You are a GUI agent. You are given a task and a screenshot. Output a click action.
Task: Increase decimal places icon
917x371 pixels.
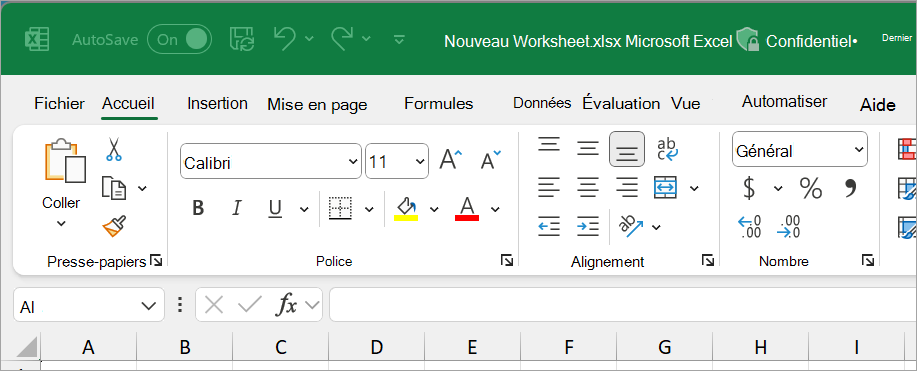[750, 226]
